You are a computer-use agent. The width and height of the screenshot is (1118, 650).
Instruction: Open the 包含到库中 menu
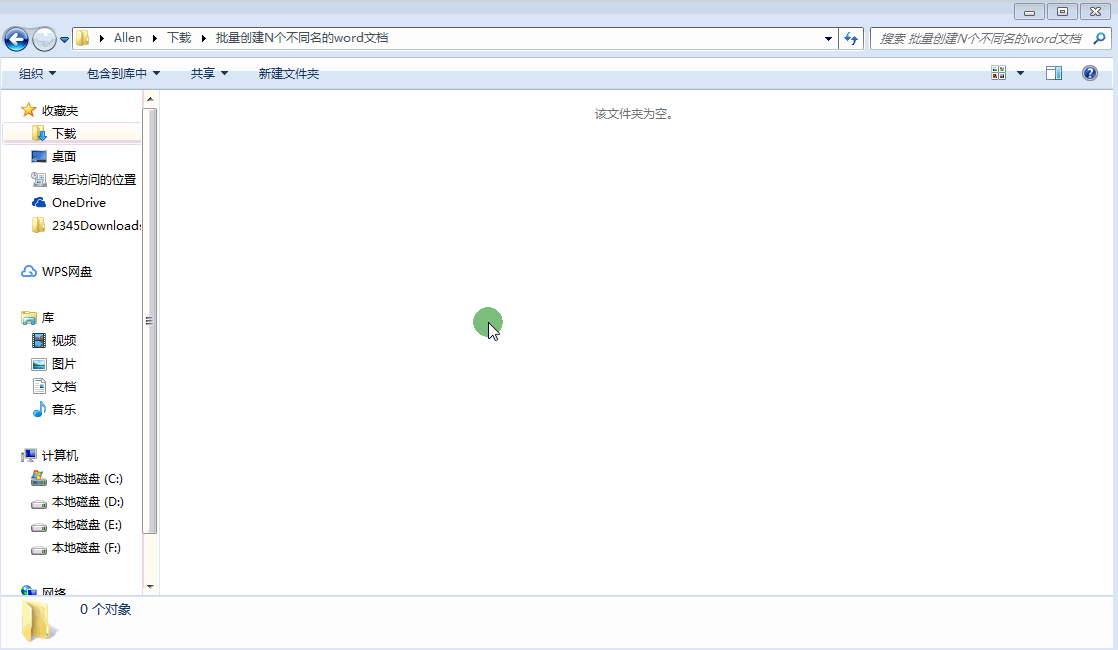tap(123, 73)
